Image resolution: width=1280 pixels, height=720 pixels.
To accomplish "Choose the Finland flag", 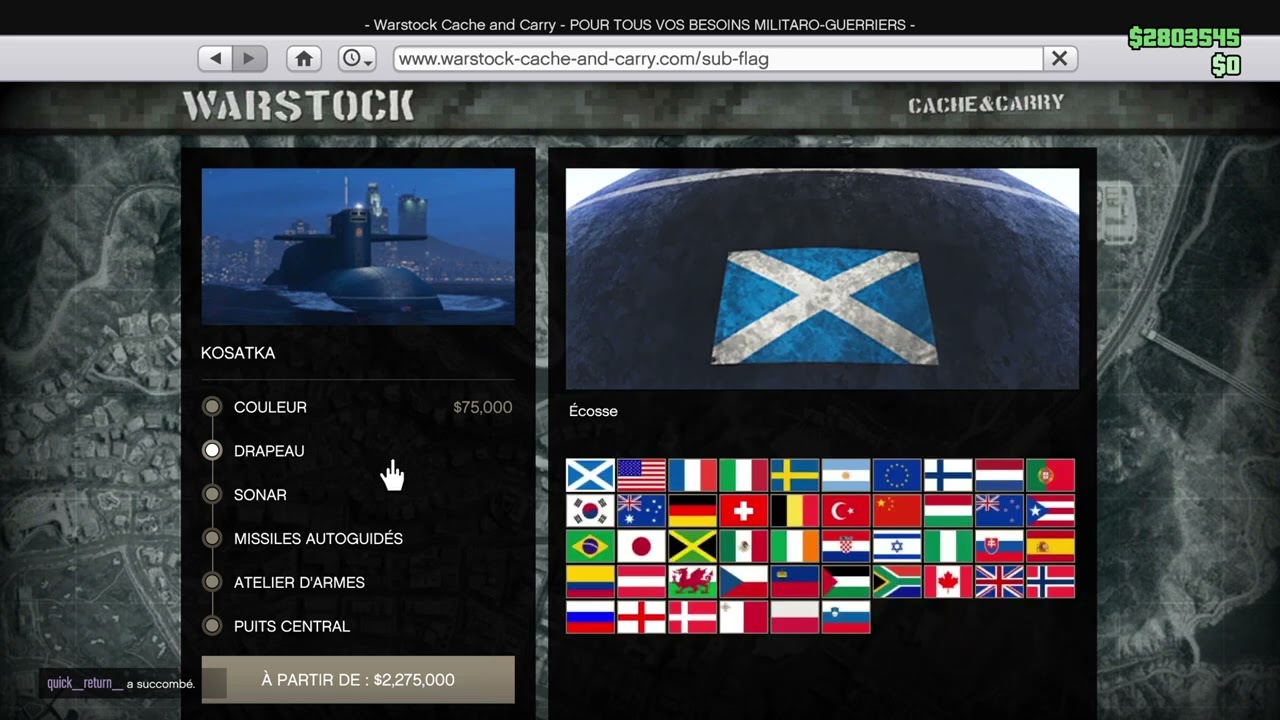I will [x=948, y=475].
